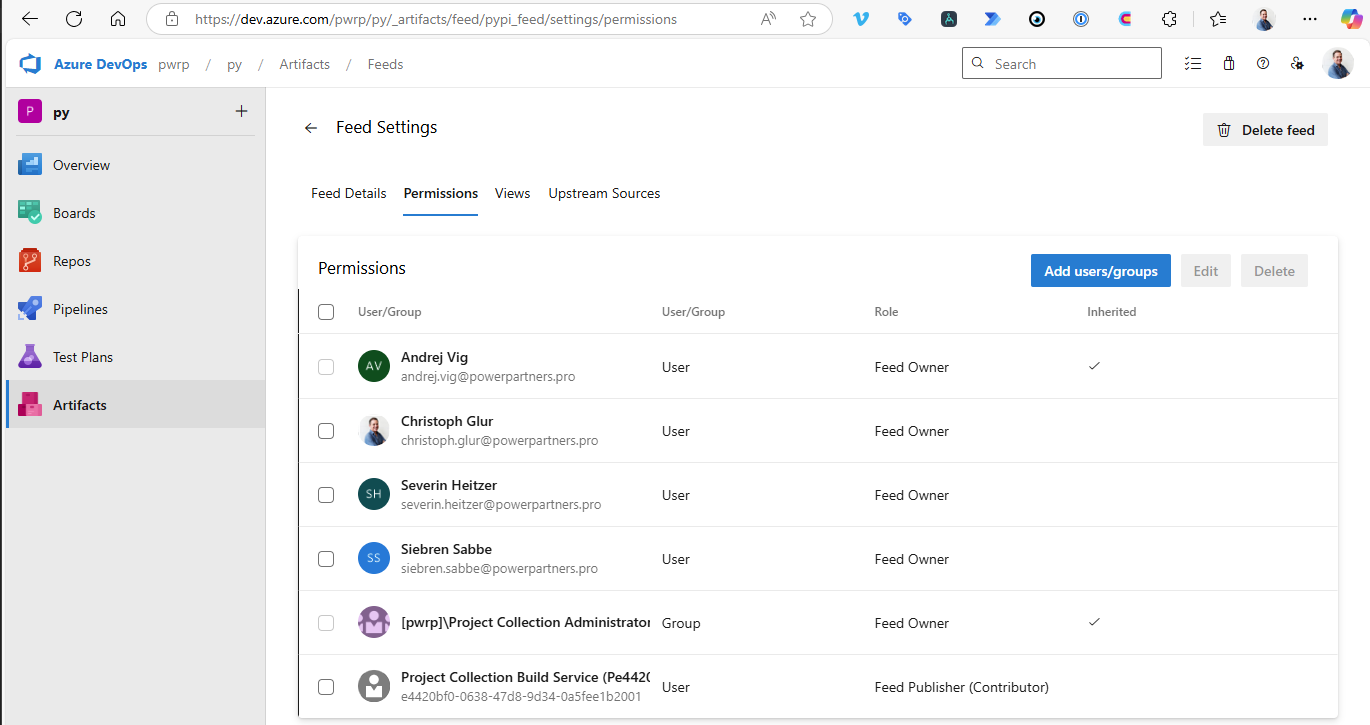1370x725 pixels.
Task: Select the Siebren Sabbe row checkbox
Action: [326, 559]
